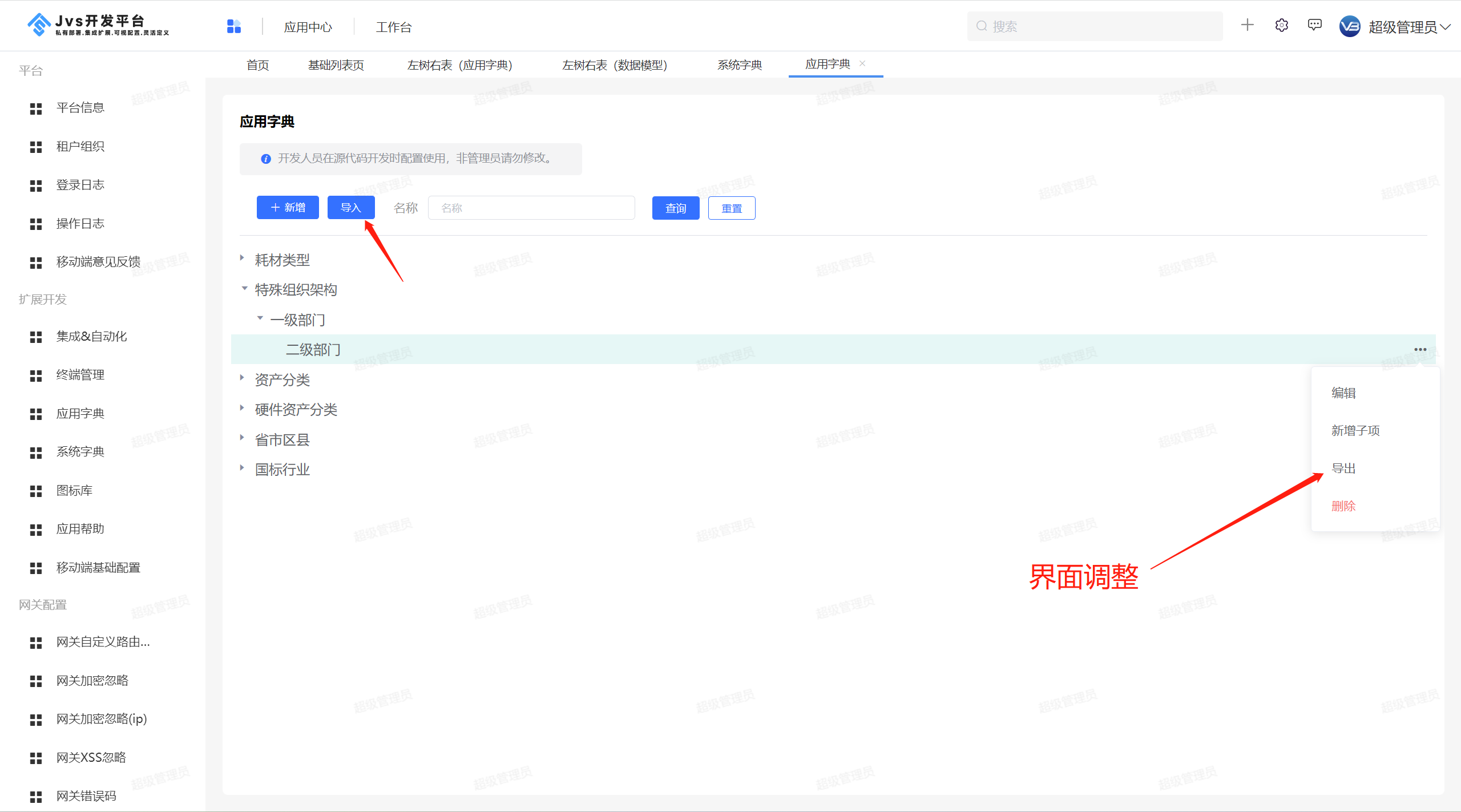Click the 导入 button
The width and height of the screenshot is (1461, 812).
(x=351, y=207)
